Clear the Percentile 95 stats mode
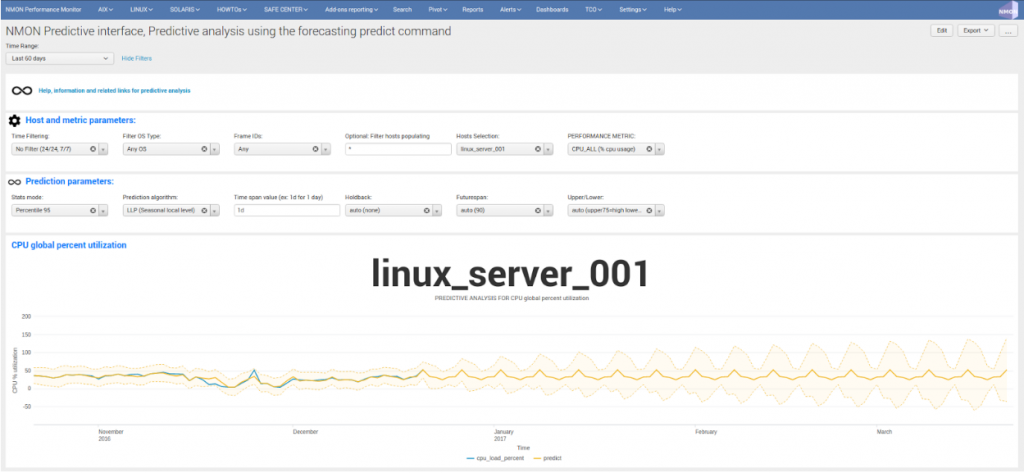Viewport: 1024px width, 473px height. 93,211
